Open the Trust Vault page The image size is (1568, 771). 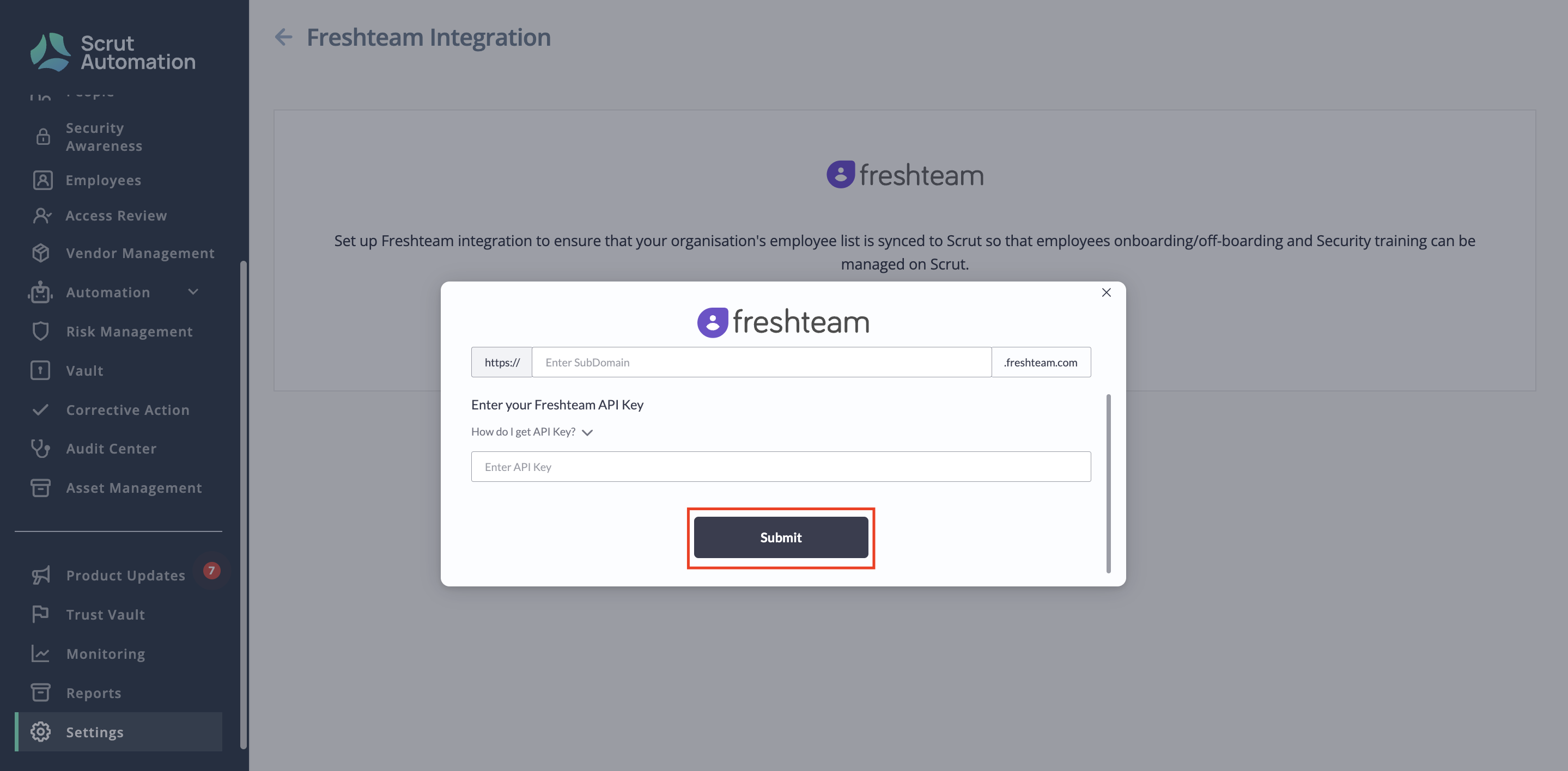[105, 615]
